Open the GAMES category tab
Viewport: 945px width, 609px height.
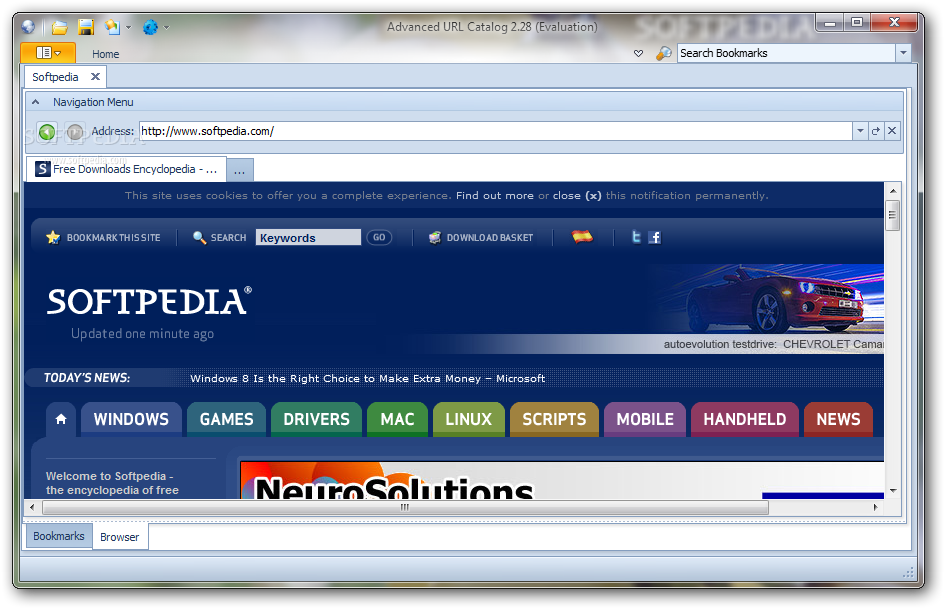(x=227, y=419)
